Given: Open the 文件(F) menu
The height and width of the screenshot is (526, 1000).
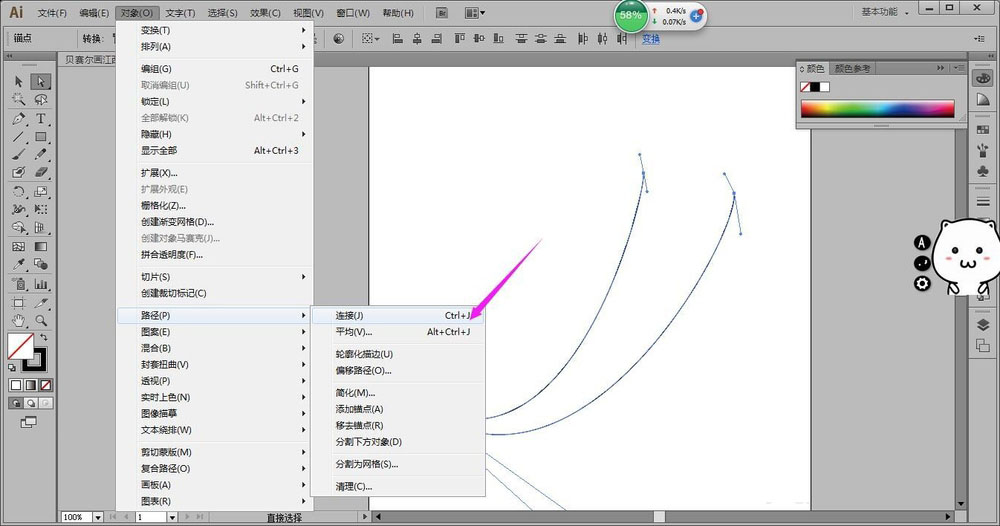Looking at the screenshot, I should (x=52, y=13).
